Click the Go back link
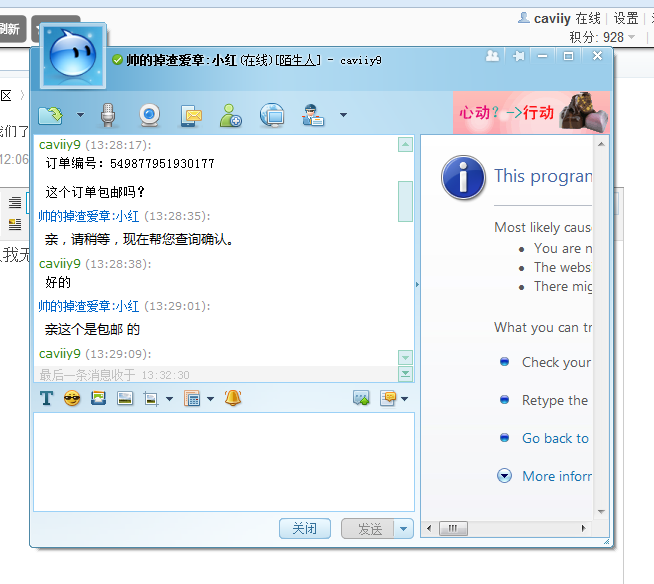This screenshot has width=654, height=584. 555,438
